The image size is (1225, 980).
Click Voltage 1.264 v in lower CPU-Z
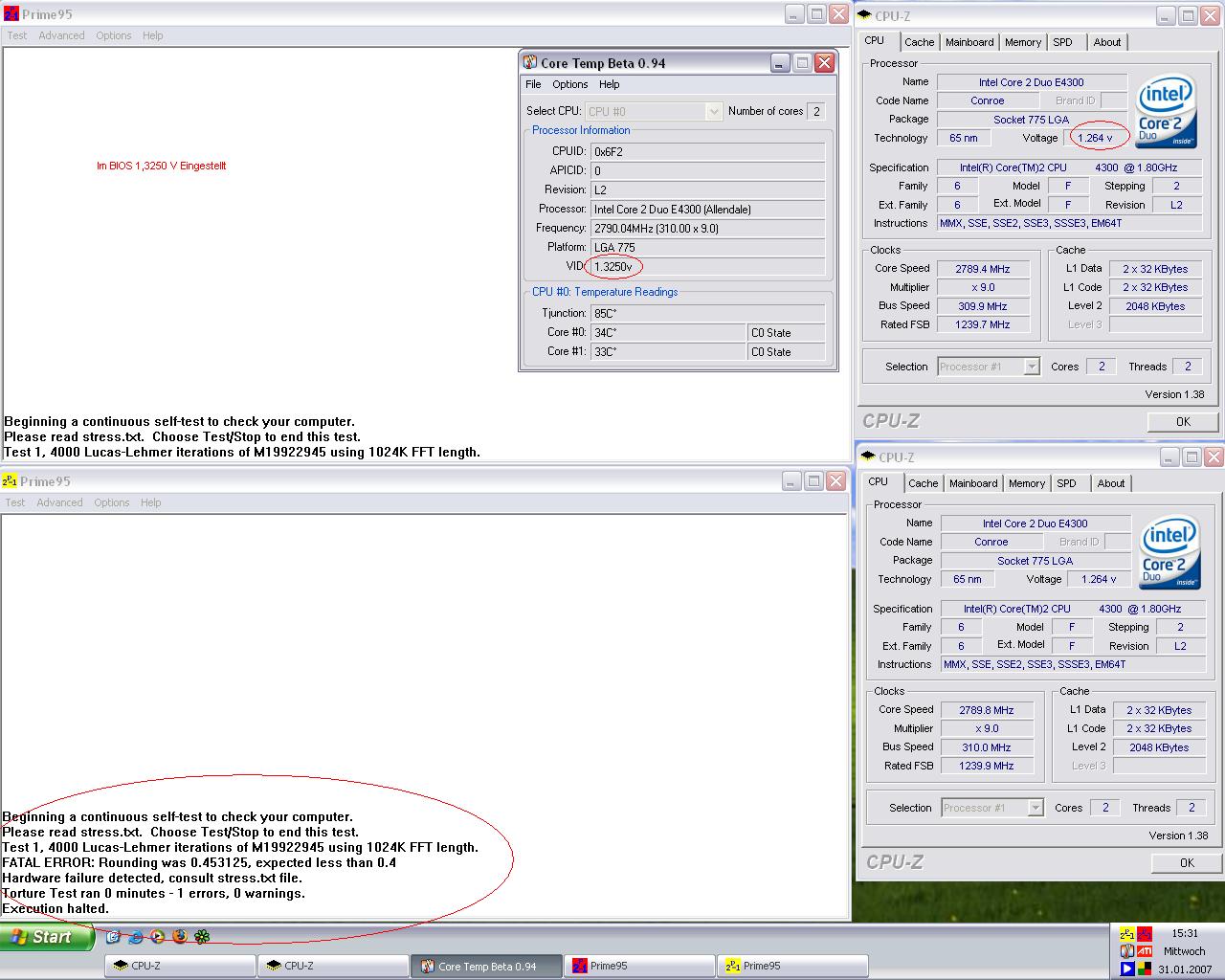[x=1097, y=579]
